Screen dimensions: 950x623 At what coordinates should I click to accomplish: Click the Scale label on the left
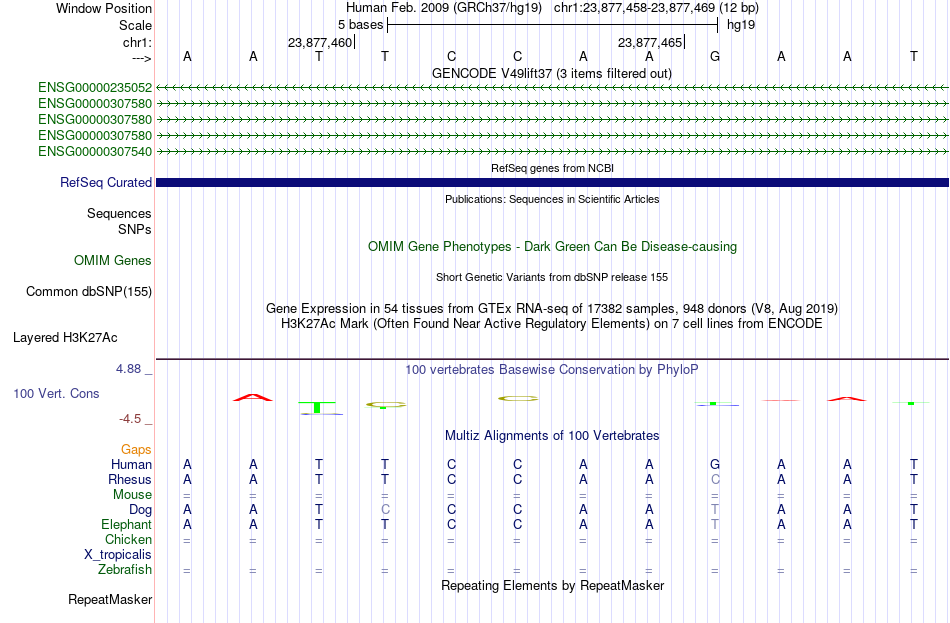pos(135,25)
